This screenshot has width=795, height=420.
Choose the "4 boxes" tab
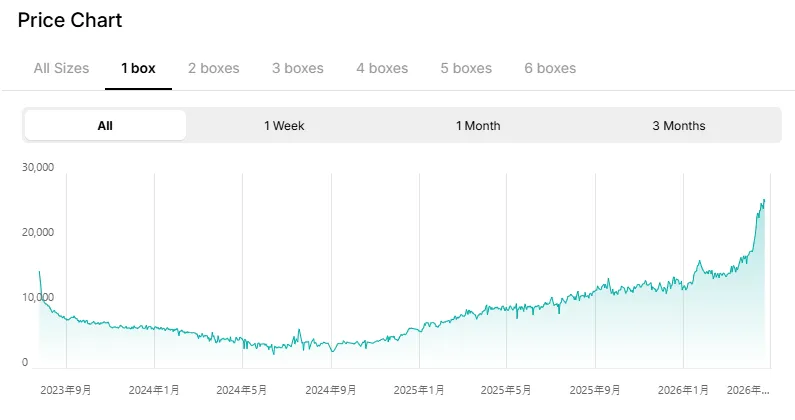click(382, 68)
